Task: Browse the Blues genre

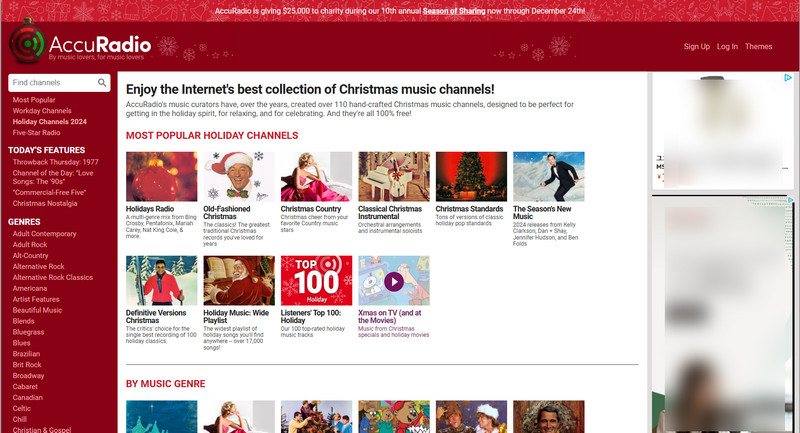Action: pyautogui.click(x=21, y=343)
